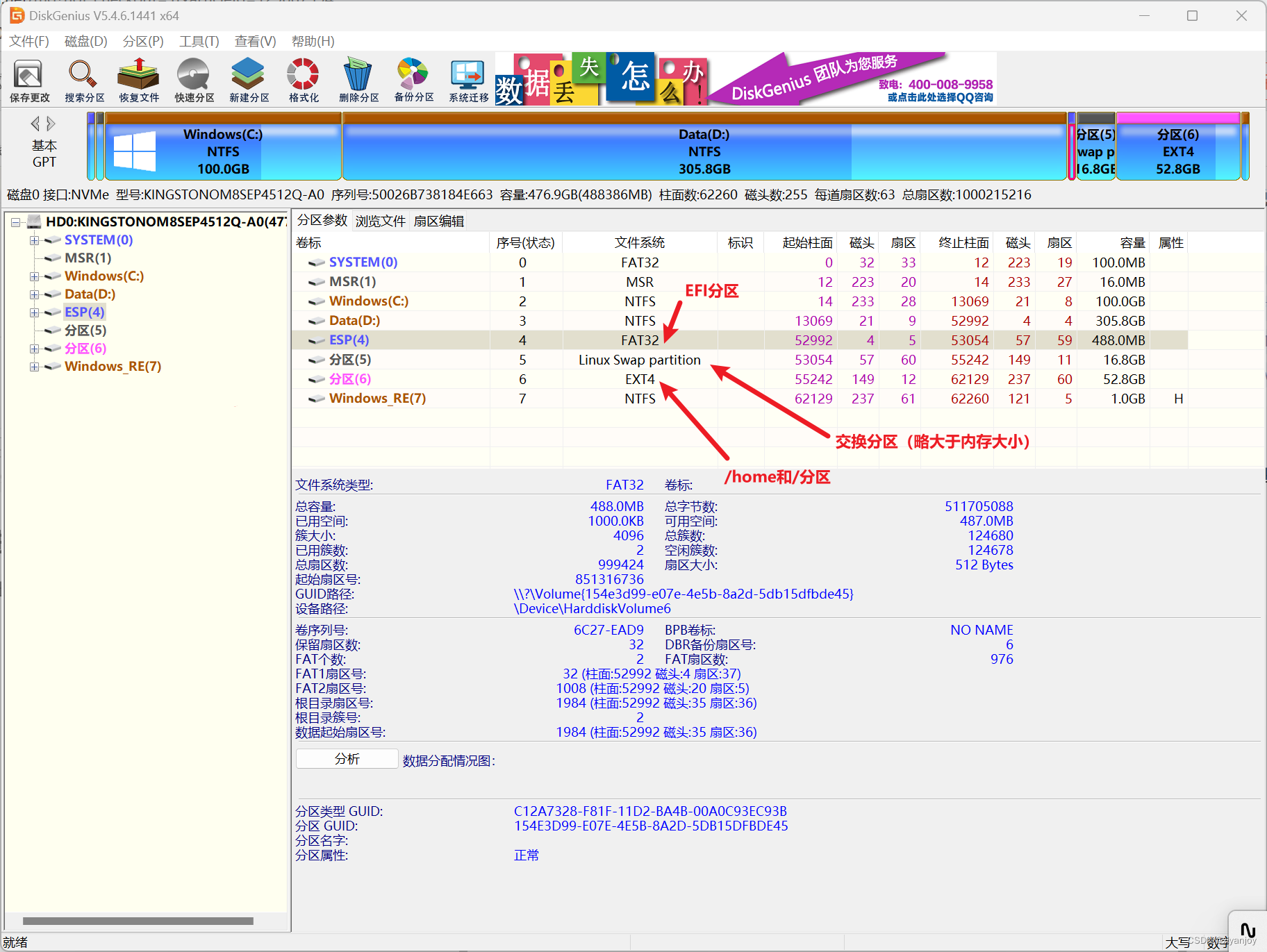Switch to the 浏览文件 tab

(381, 221)
